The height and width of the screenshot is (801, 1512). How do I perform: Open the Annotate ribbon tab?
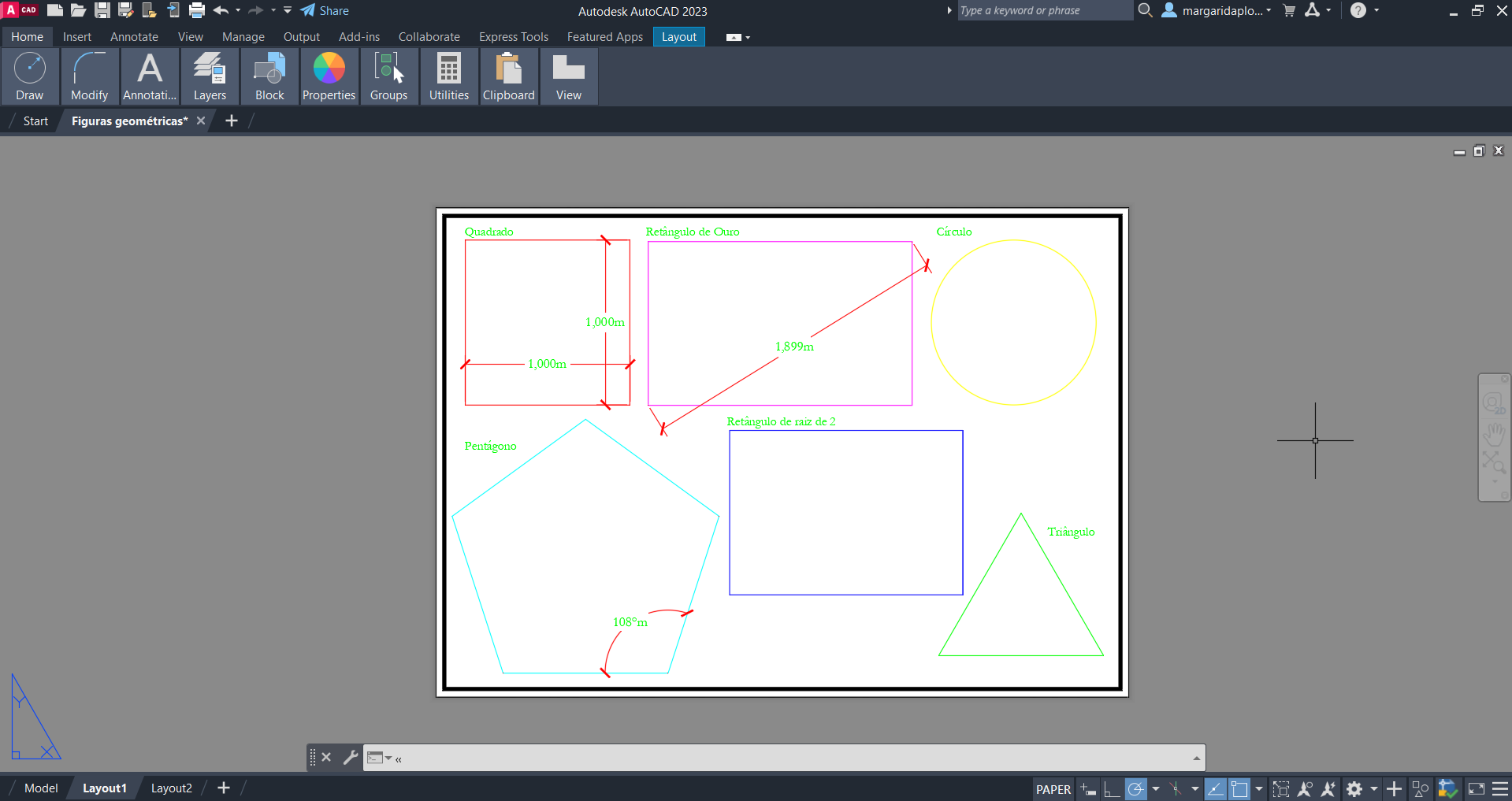tap(134, 37)
